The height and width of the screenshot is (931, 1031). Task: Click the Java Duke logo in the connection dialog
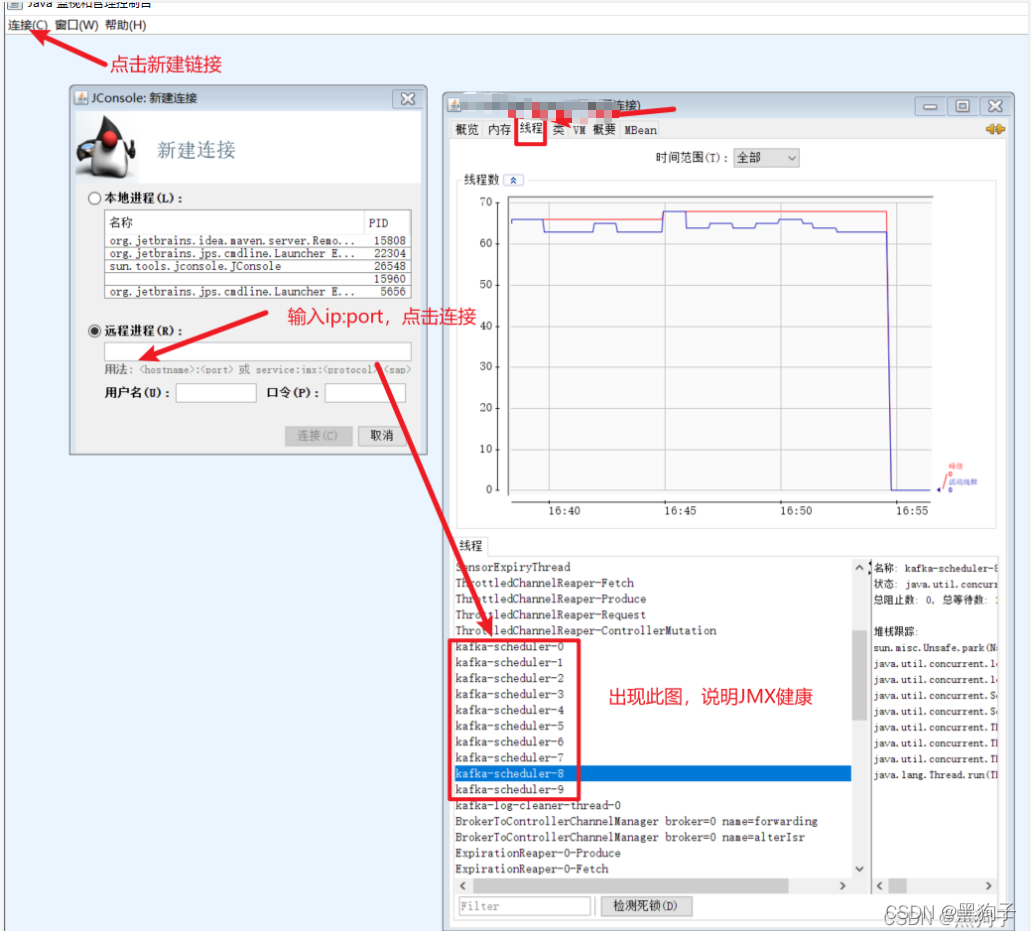[105, 145]
